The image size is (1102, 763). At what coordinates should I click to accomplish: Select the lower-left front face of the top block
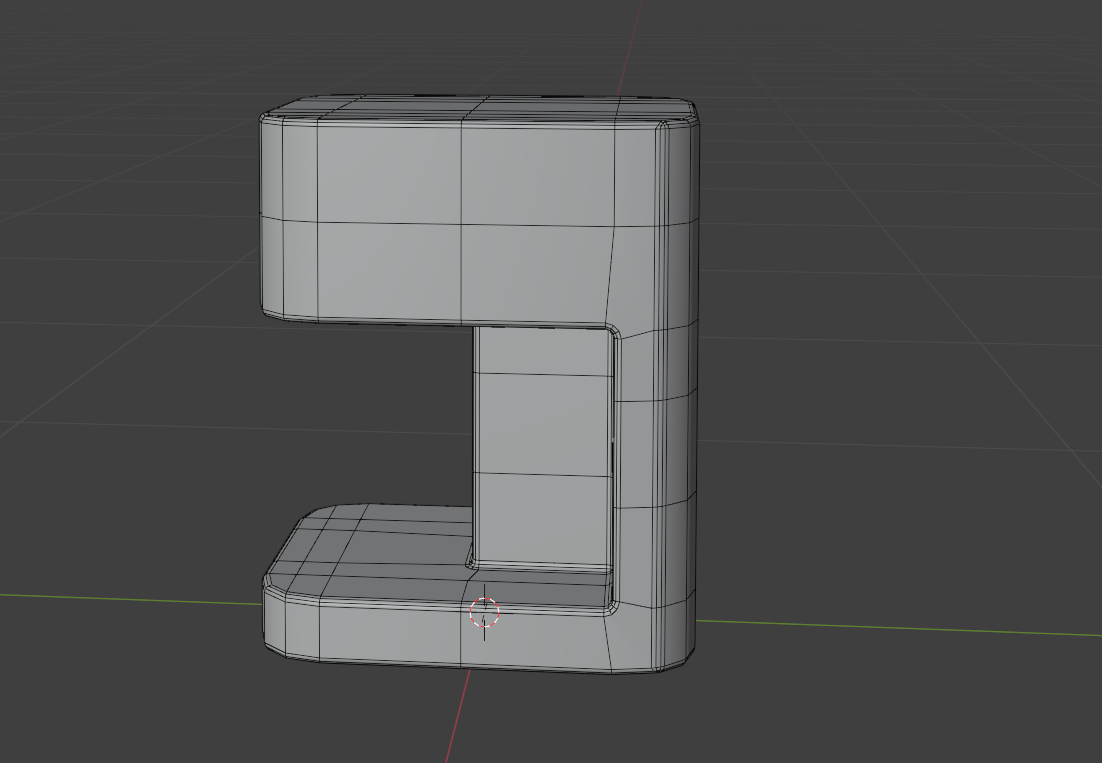click(389, 272)
